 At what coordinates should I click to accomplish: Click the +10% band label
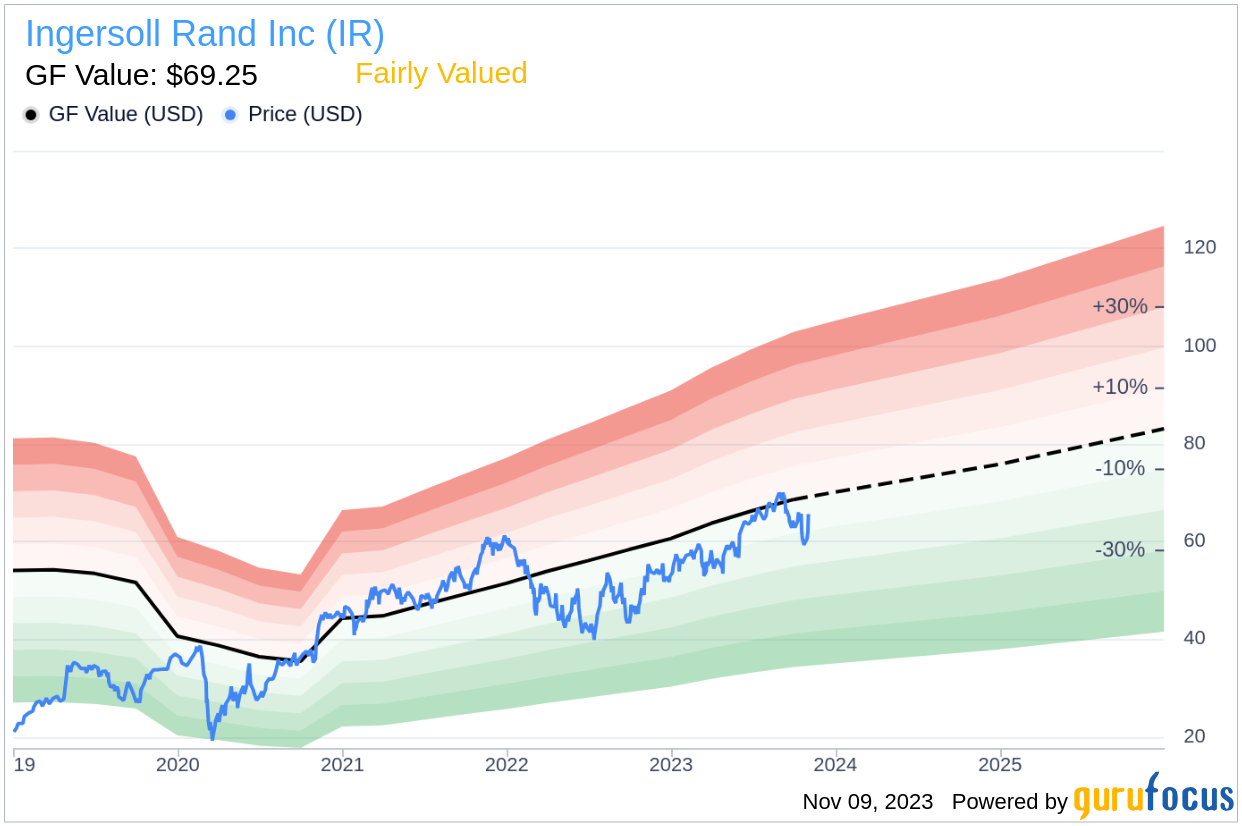(1120, 387)
